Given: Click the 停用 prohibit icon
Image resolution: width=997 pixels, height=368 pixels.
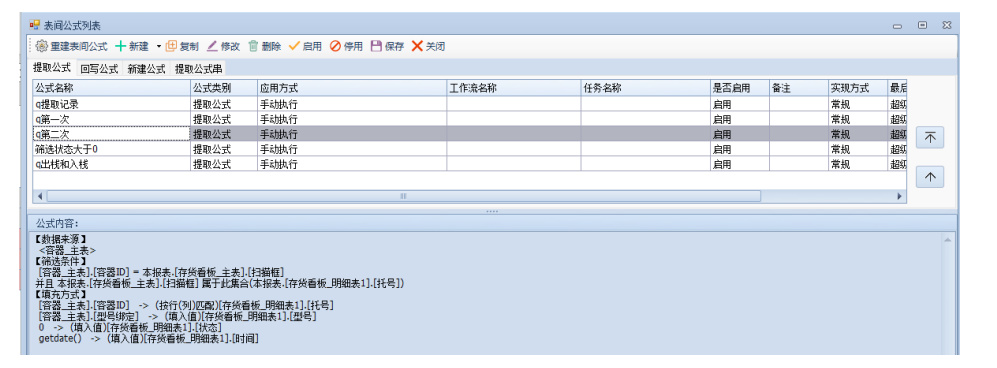Looking at the screenshot, I should click(335, 46).
